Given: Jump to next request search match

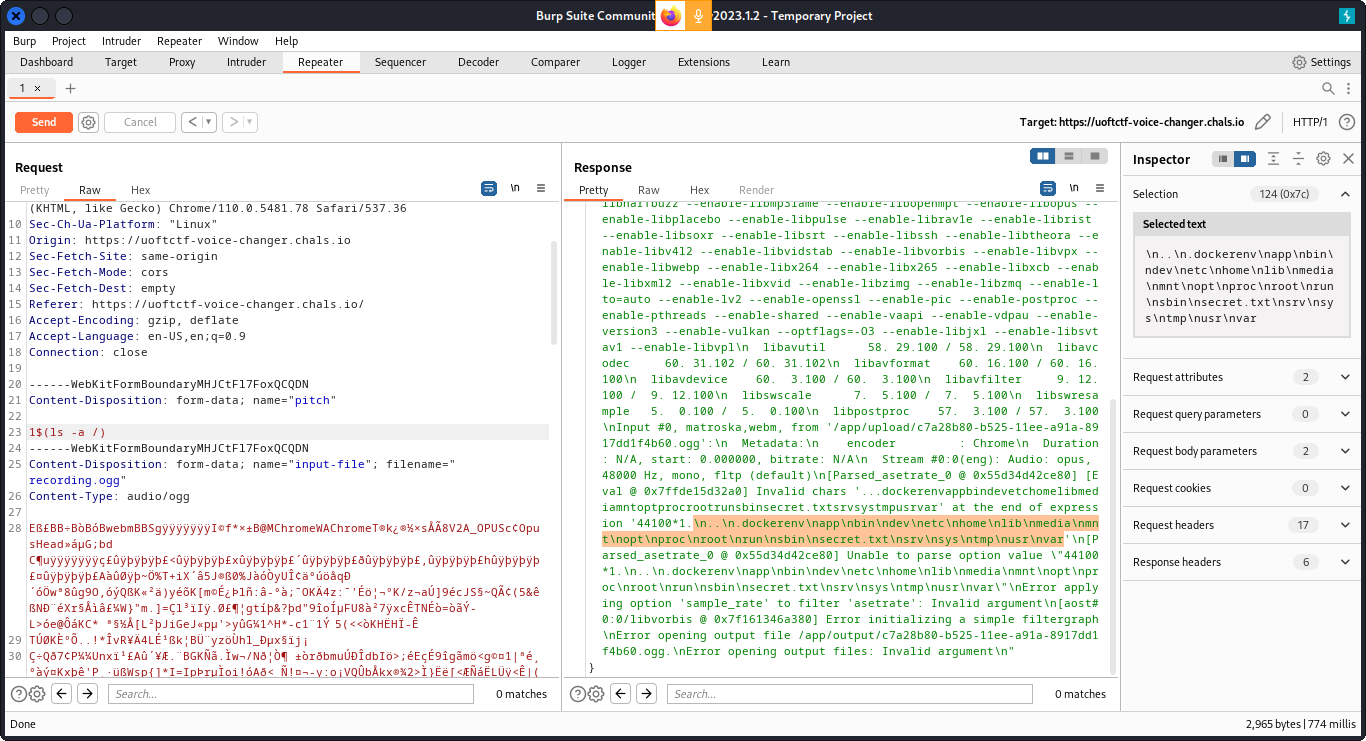Looking at the screenshot, I should pyautogui.click(x=88, y=694).
